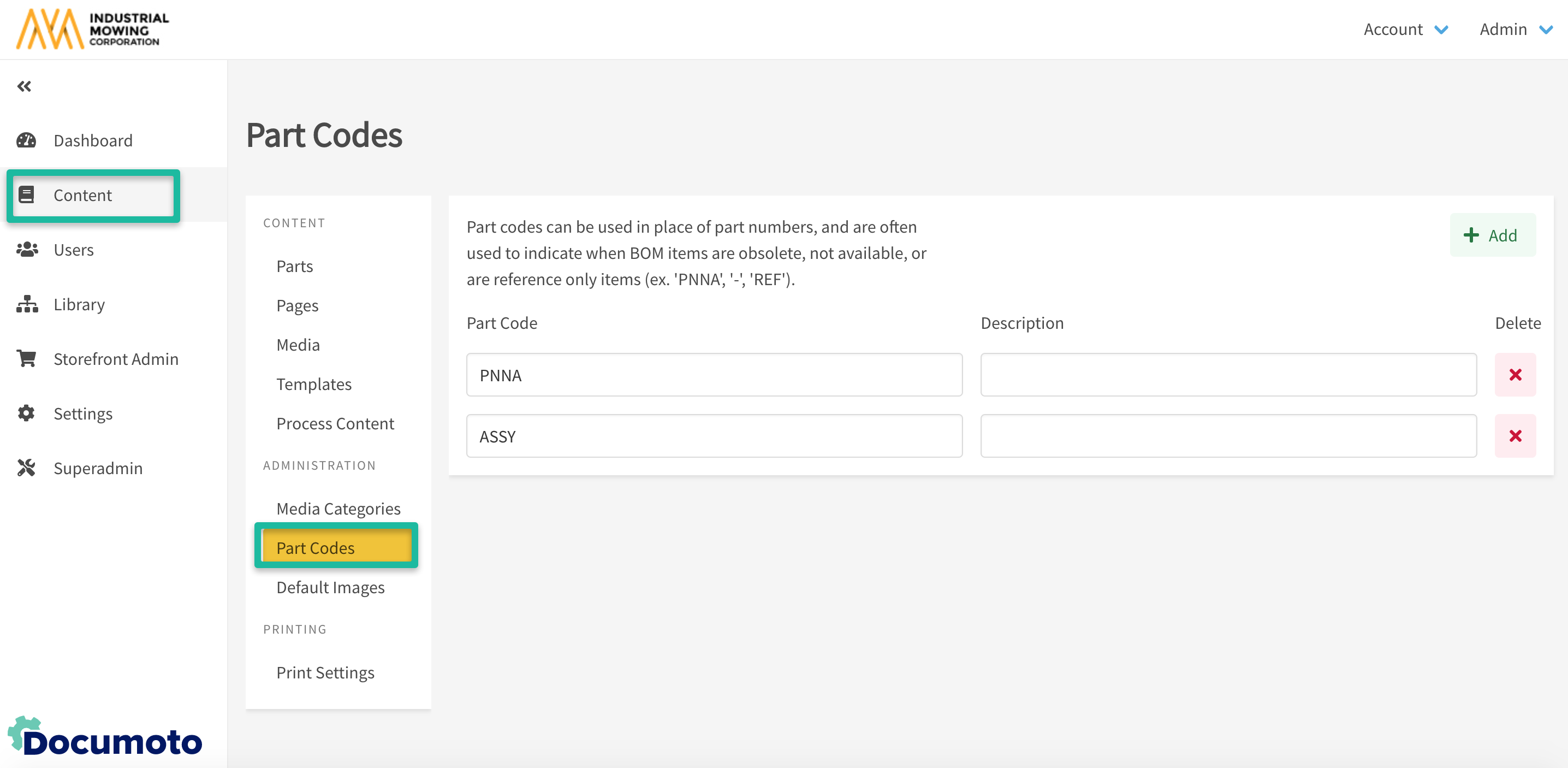Click the Storefront Admin cart icon
This screenshot has width=1568, height=768.
point(27,359)
